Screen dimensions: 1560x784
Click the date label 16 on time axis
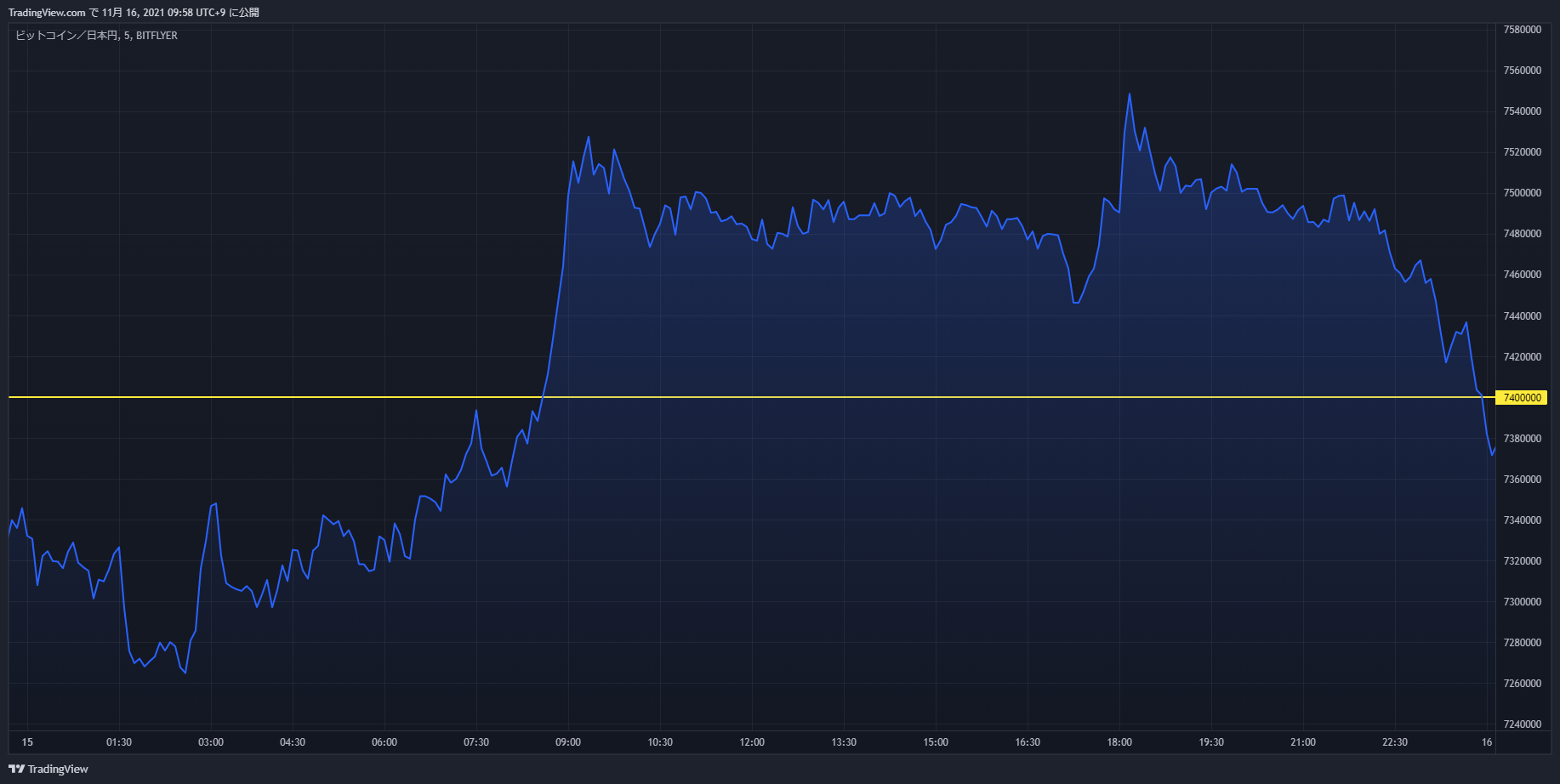coord(1487,742)
